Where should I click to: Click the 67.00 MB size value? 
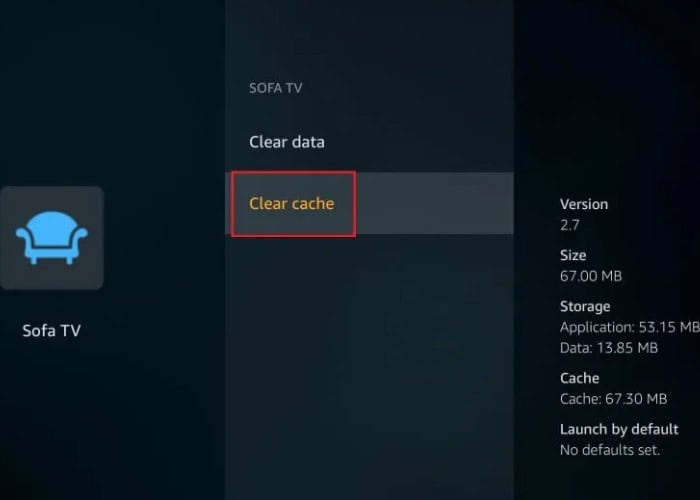coord(591,276)
